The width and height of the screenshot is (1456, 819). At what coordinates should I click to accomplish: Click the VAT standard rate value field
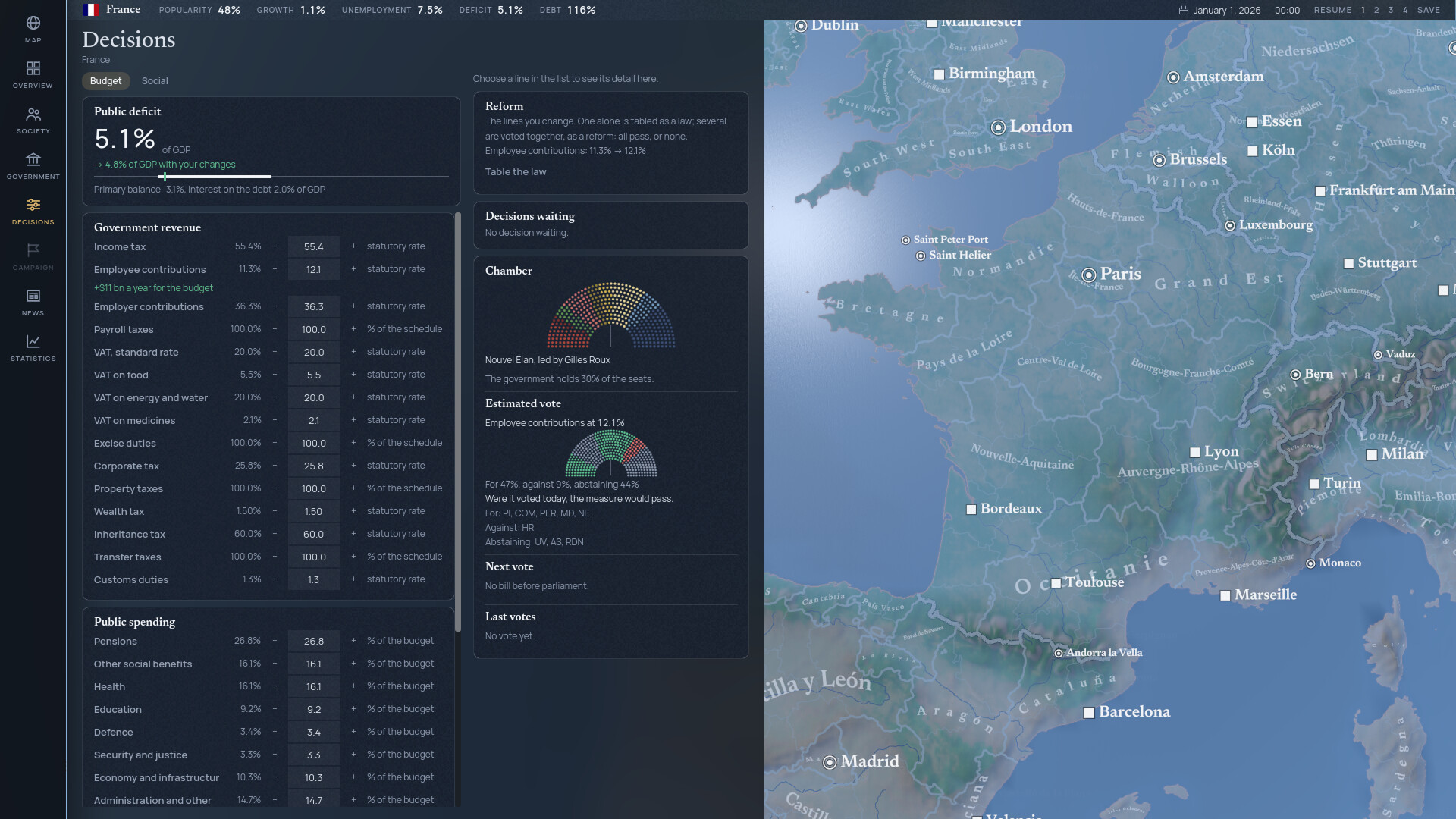point(314,353)
